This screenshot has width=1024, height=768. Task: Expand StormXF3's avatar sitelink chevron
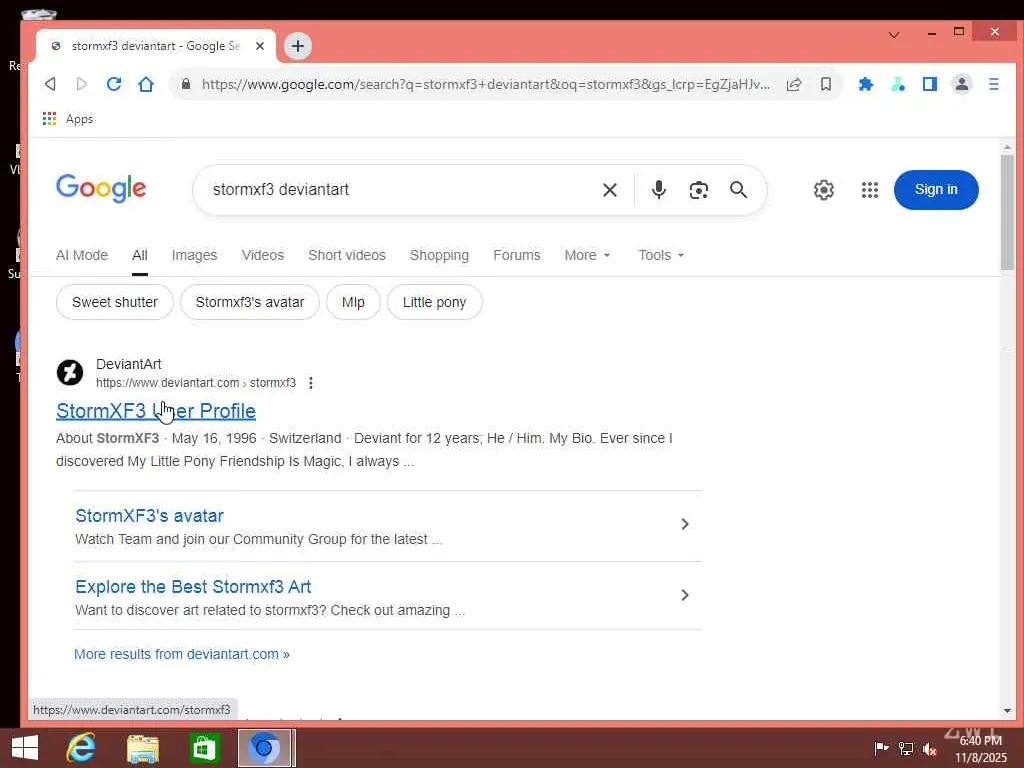click(684, 524)
